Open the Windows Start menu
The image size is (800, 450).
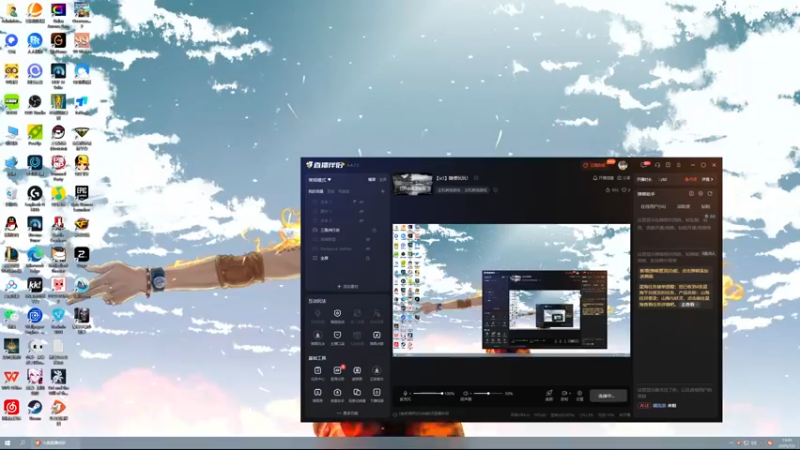[x=7, y=443]
